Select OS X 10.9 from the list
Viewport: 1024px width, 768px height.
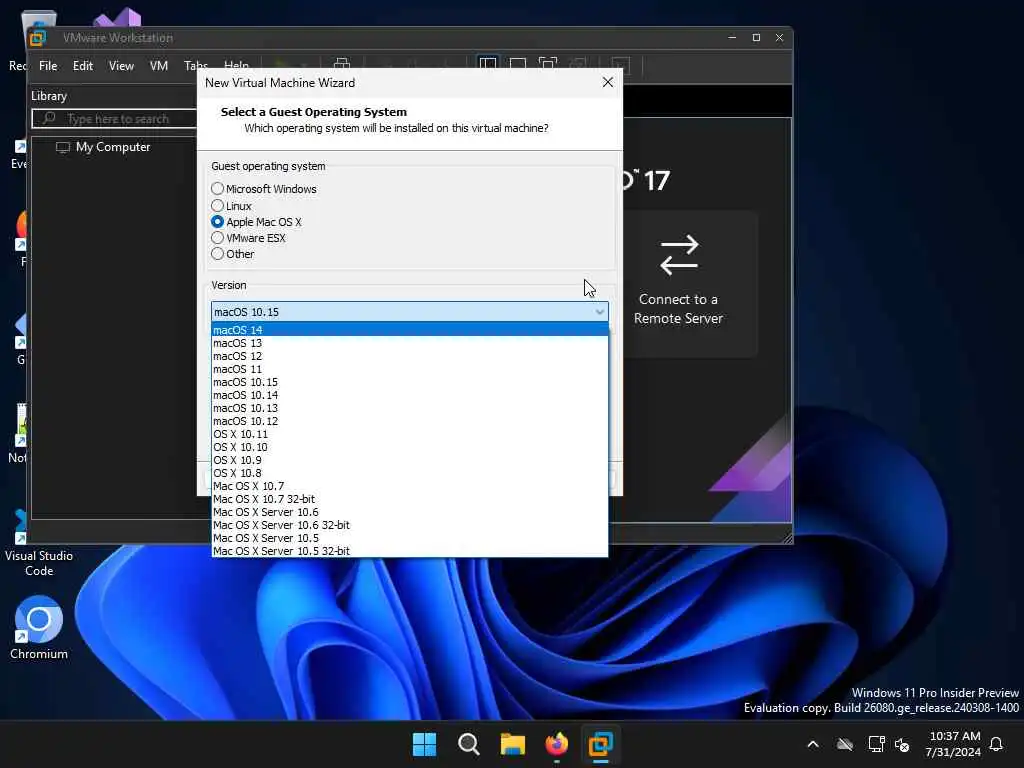(409, 460)
